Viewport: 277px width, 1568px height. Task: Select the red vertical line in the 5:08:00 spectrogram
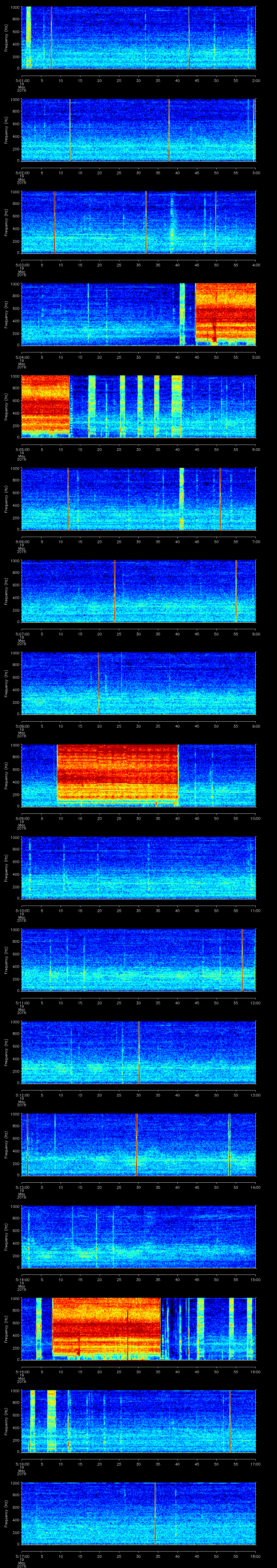pos(99,683)
